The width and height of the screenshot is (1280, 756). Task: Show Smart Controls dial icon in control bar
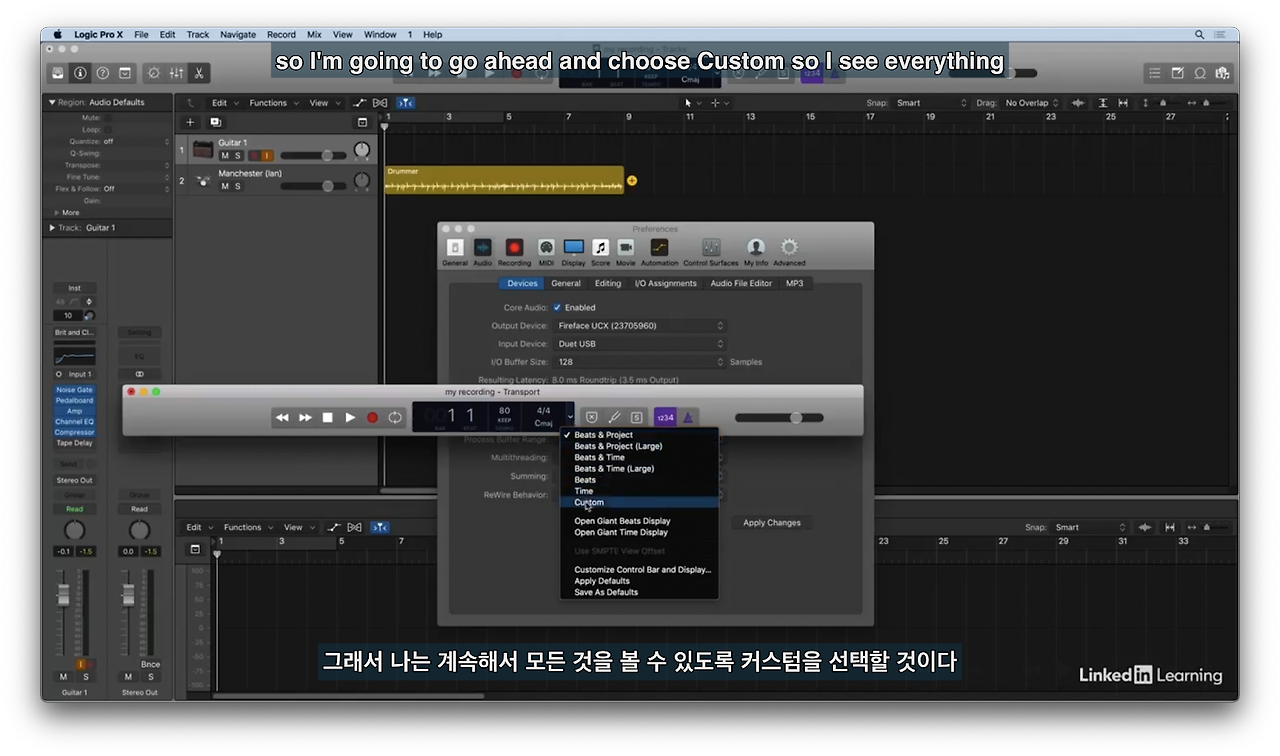(x=153, y=73)
